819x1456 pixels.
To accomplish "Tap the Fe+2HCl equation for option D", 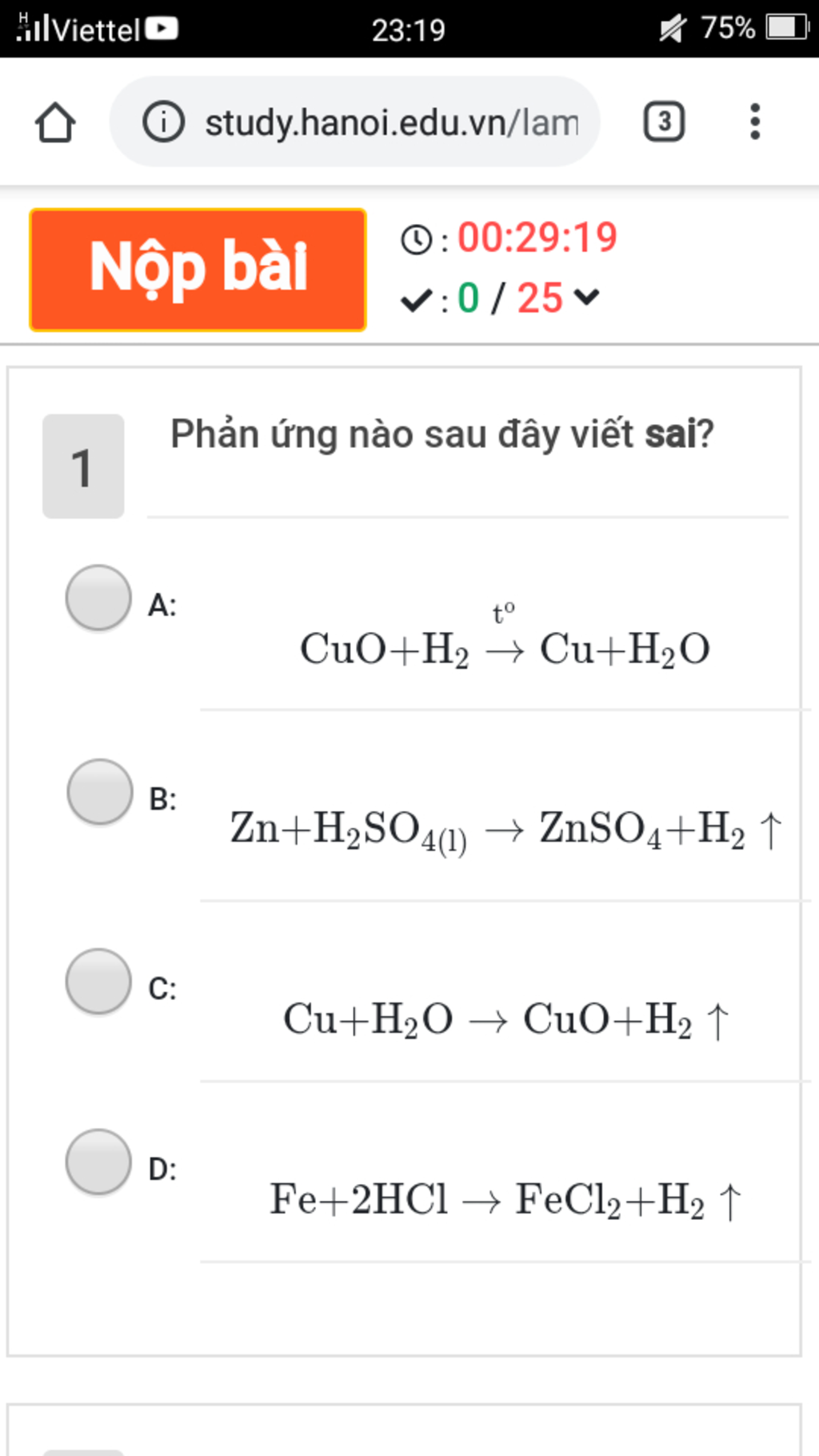I will pyautogui.click(x=505, y=1200).
